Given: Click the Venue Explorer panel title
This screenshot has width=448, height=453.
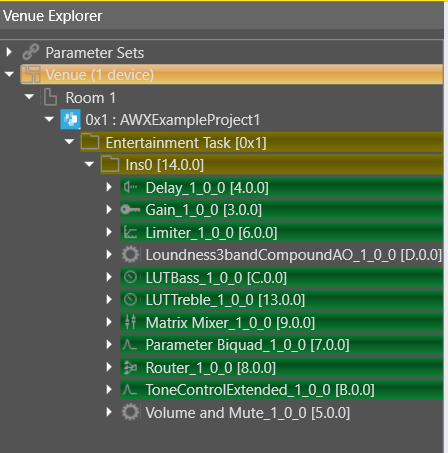Looking at the screenshot, I should tap(53, 16).
